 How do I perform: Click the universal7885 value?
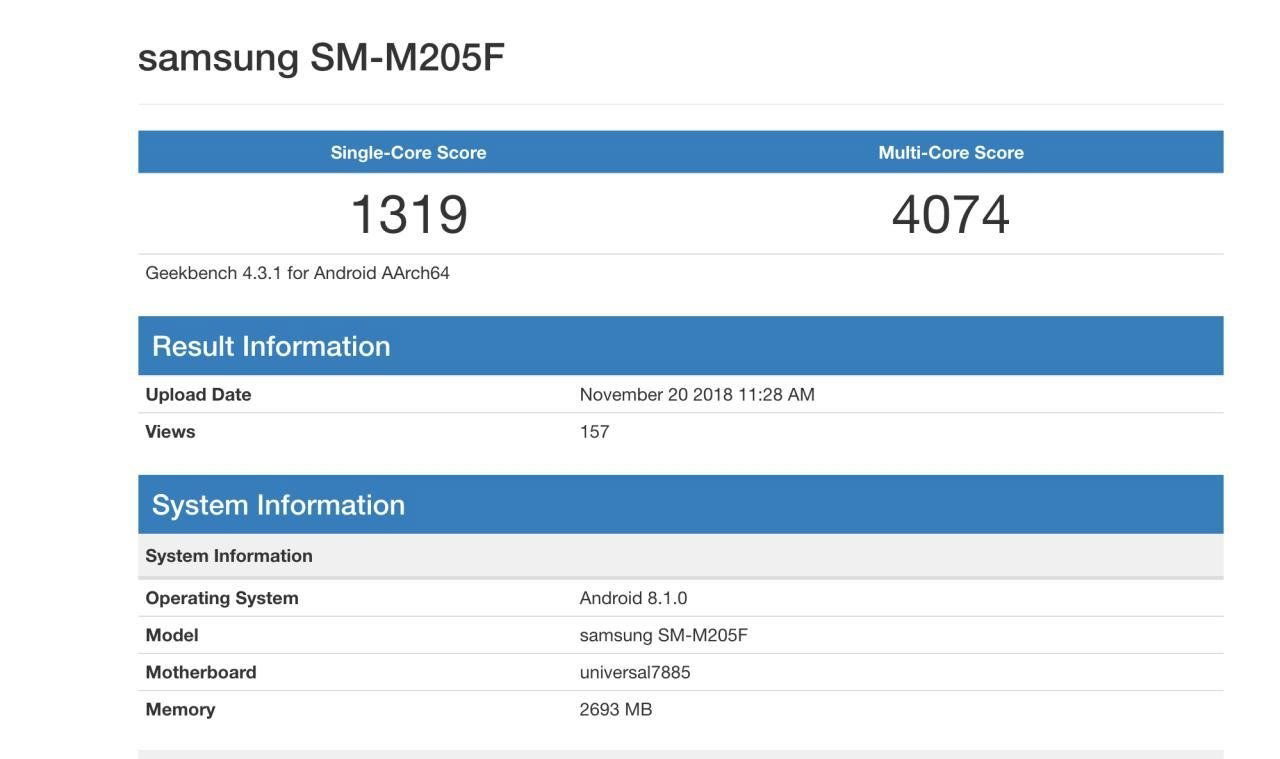click(635, 672)
